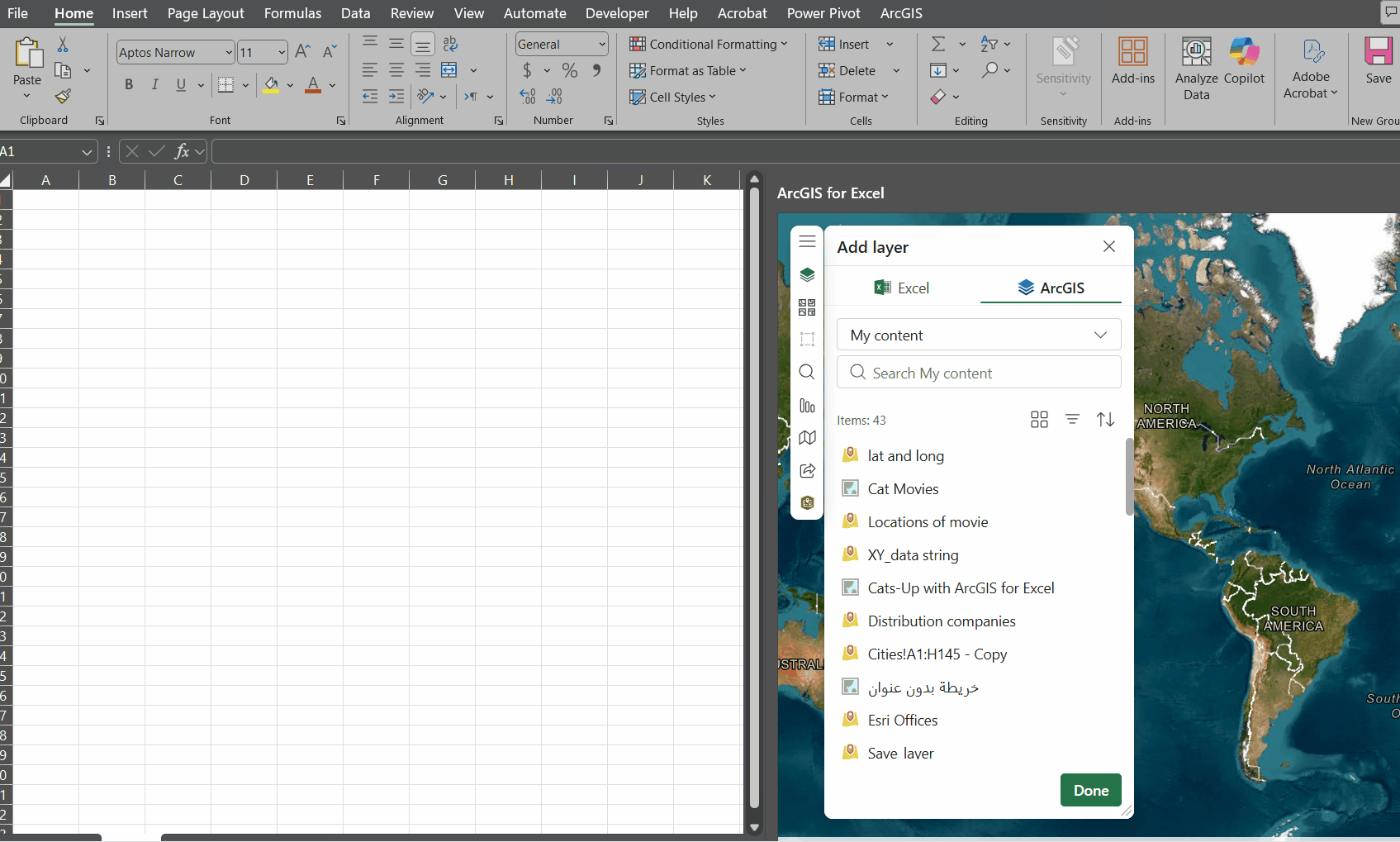Image resolution: width=1400 pixels, height=842 pixels.
Task: Open the Search tool in ArcGIS sidebar
Action: pyautogui.click(x=807, y=372)
